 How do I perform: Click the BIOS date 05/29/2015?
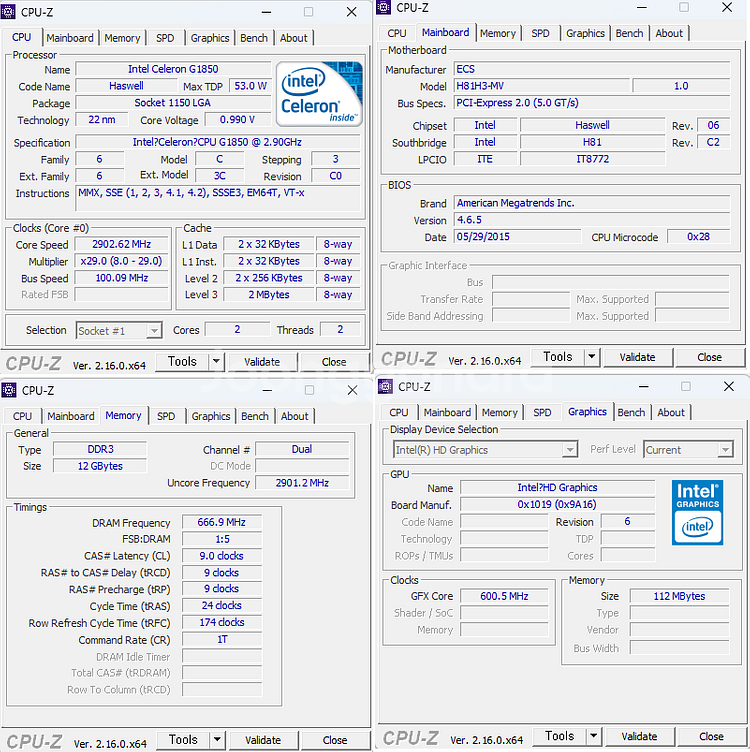tap(517, 236)
